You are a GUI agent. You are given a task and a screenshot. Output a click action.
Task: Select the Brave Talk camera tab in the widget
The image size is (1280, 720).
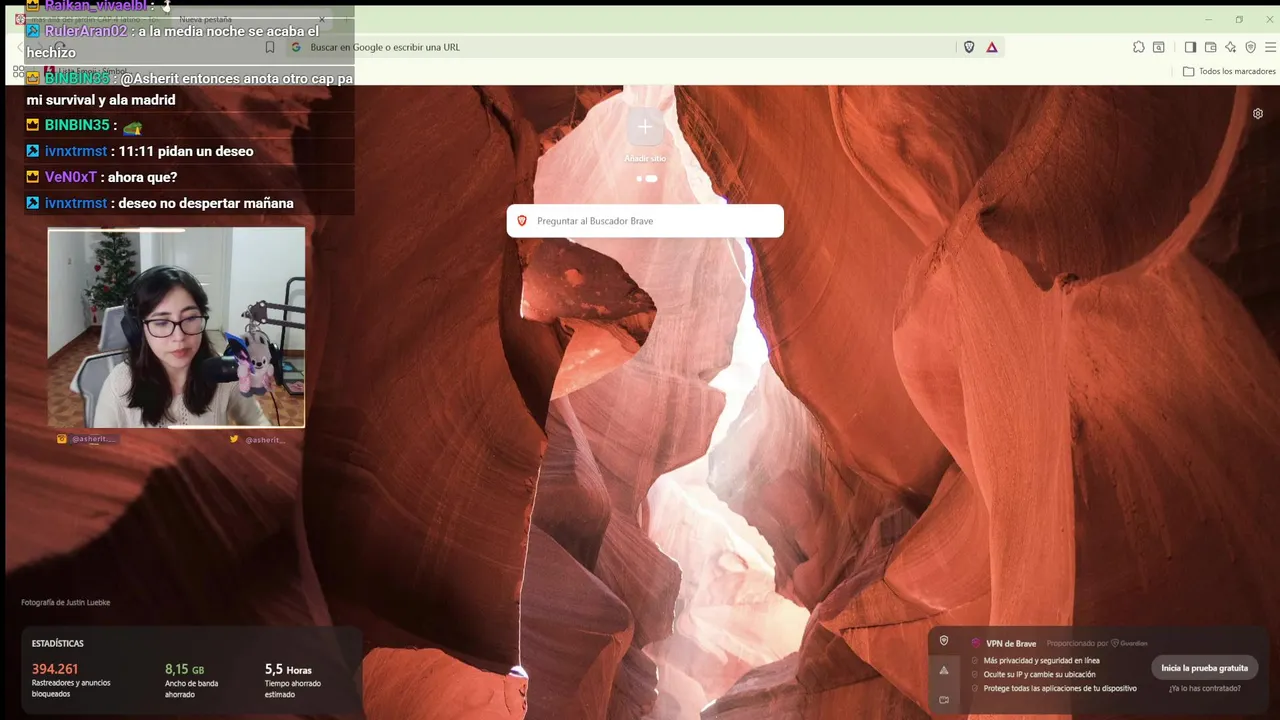944,700
